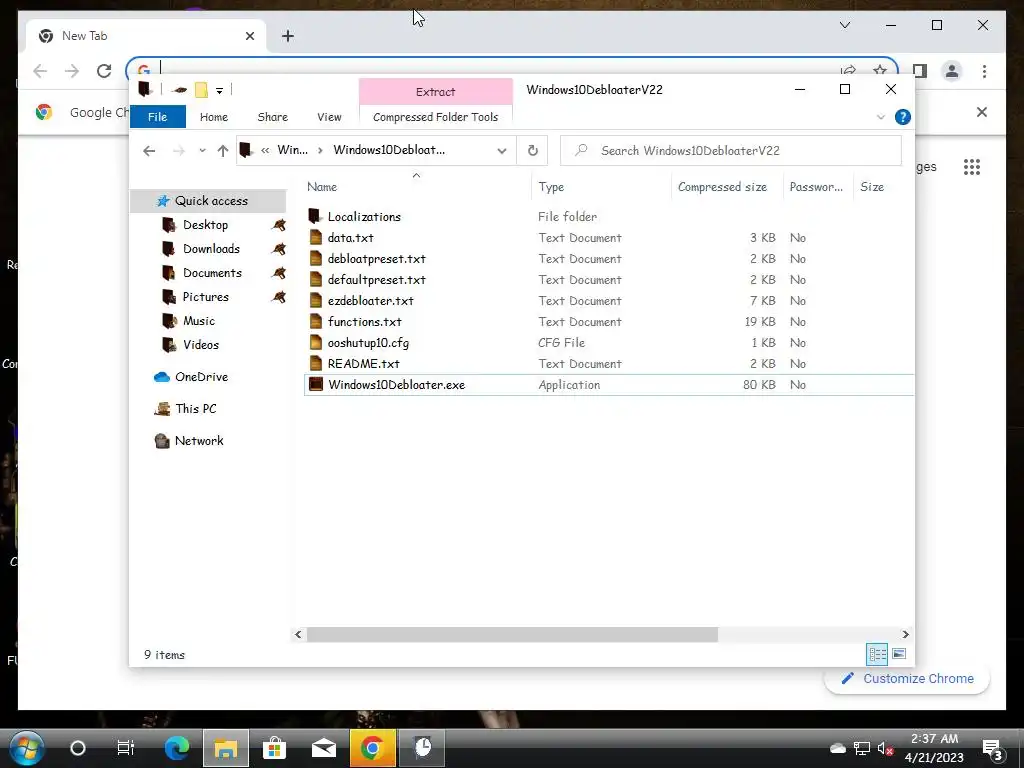This screenshot has width=1024, height=768.
Task: Open the File menu tab
Action: pyautogui.click(x=157, y=117)
